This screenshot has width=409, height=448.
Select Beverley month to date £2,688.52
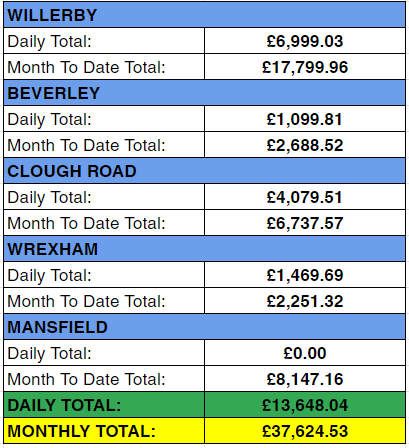[x=305, y=145]
